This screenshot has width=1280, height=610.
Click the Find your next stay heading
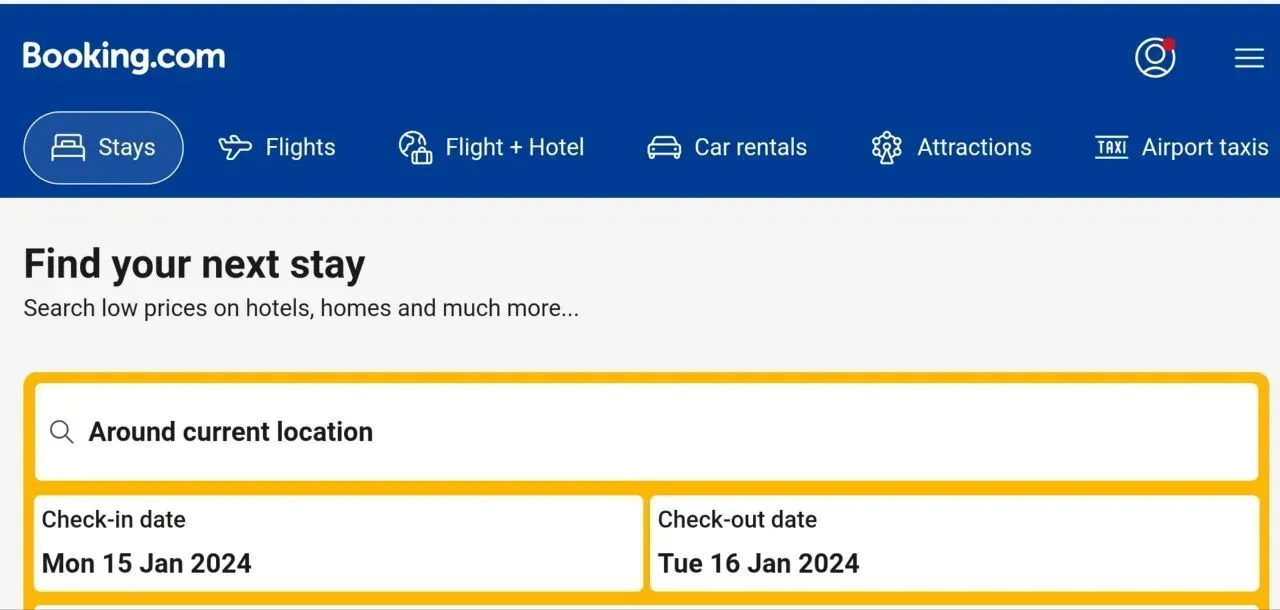coord(194,265)
